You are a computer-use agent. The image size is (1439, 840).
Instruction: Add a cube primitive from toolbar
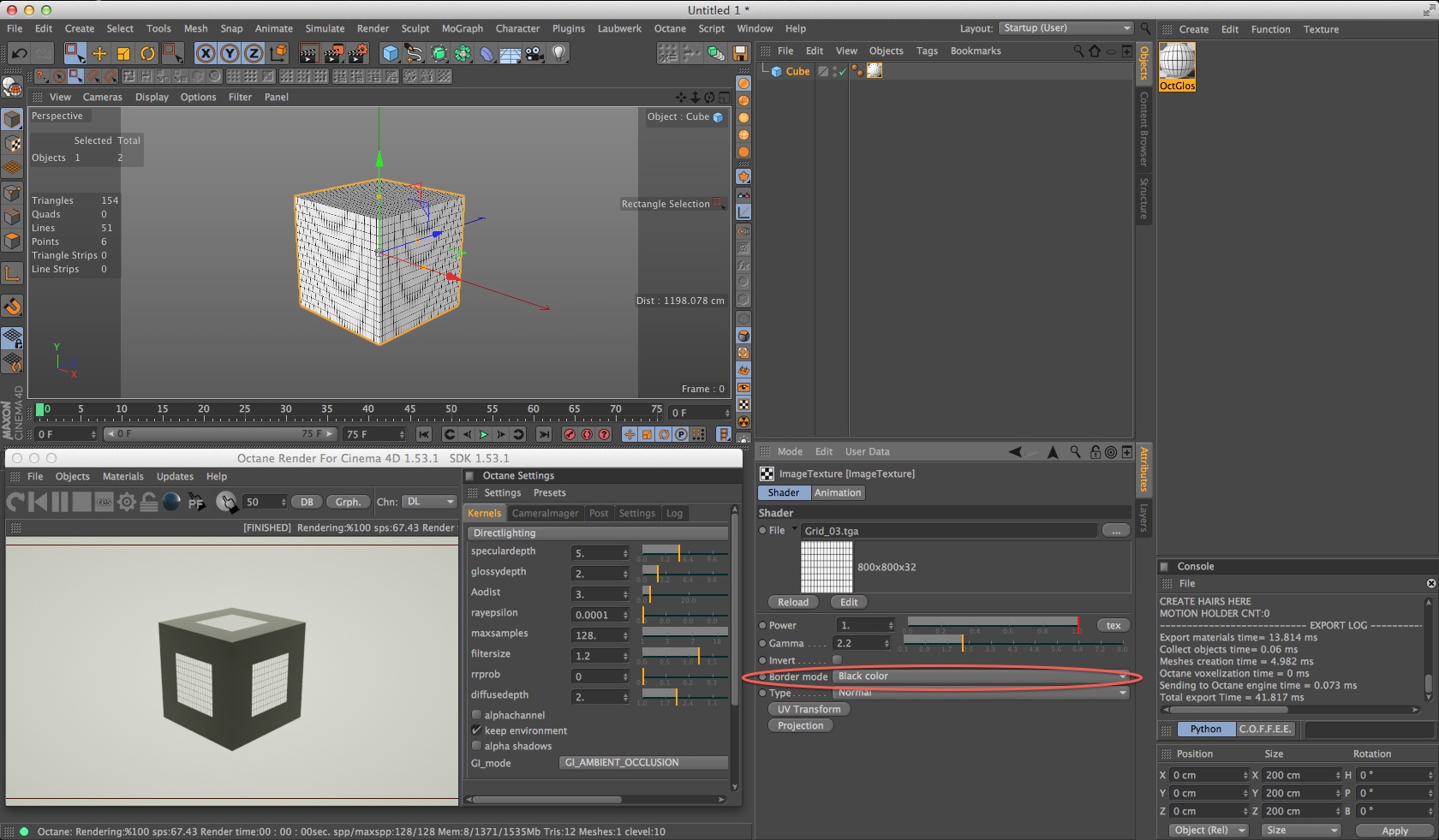(391, 54)
